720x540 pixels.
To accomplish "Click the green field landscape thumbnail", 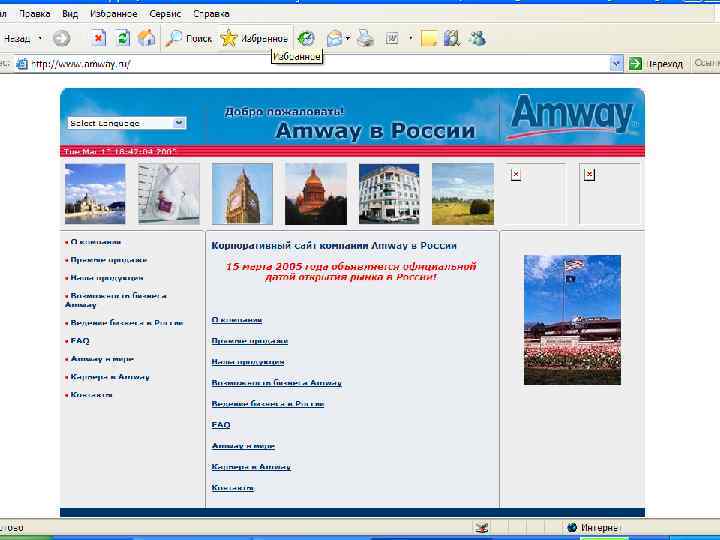I will pyautogui.click(x=463, y=194).
